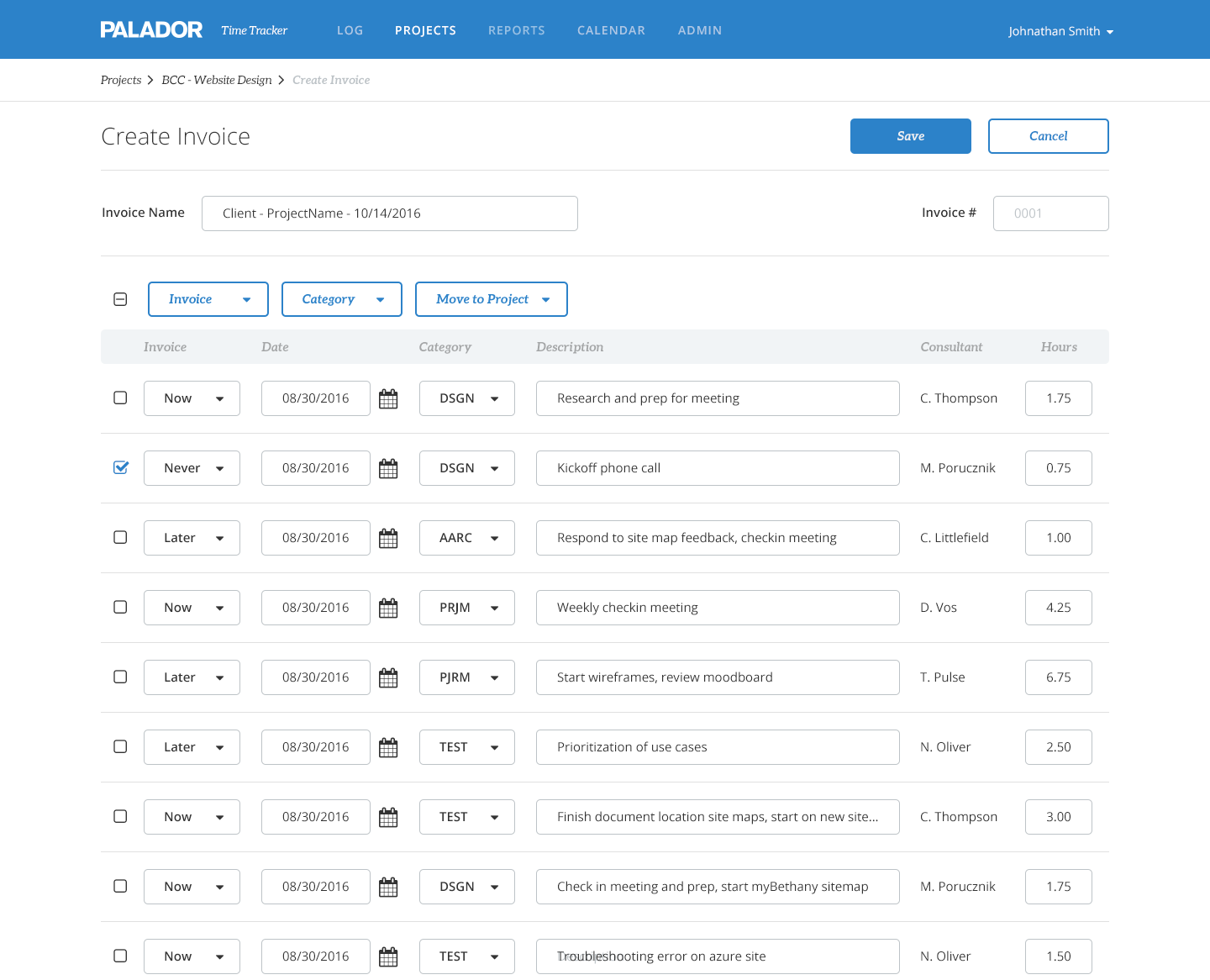This screenshot has width=1210, height=980.
Task: Change invoice status Never for Kickoff phone call
Action: (192, 468)
